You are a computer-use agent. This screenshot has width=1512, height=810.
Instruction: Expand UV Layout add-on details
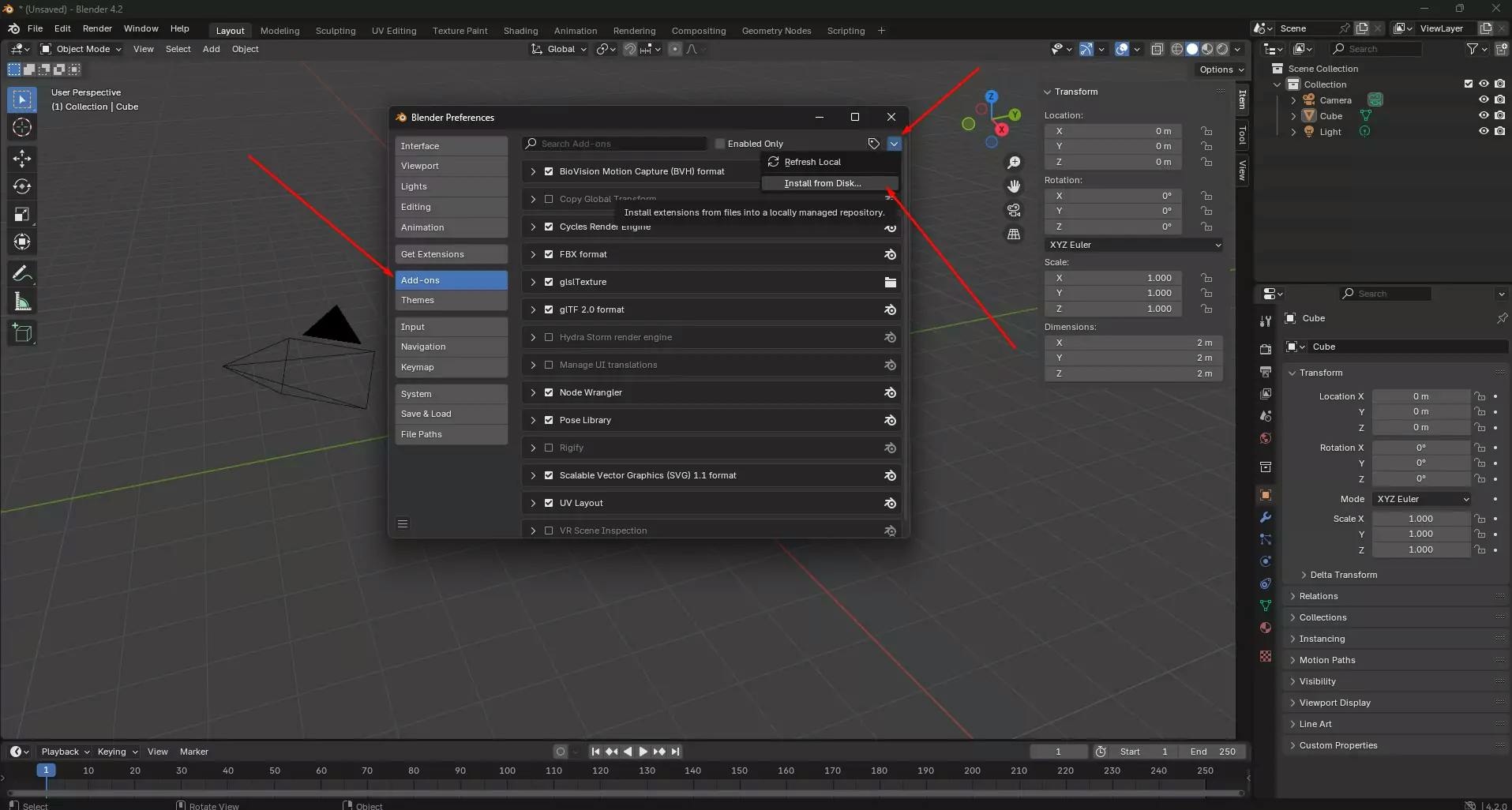point(533,503)
